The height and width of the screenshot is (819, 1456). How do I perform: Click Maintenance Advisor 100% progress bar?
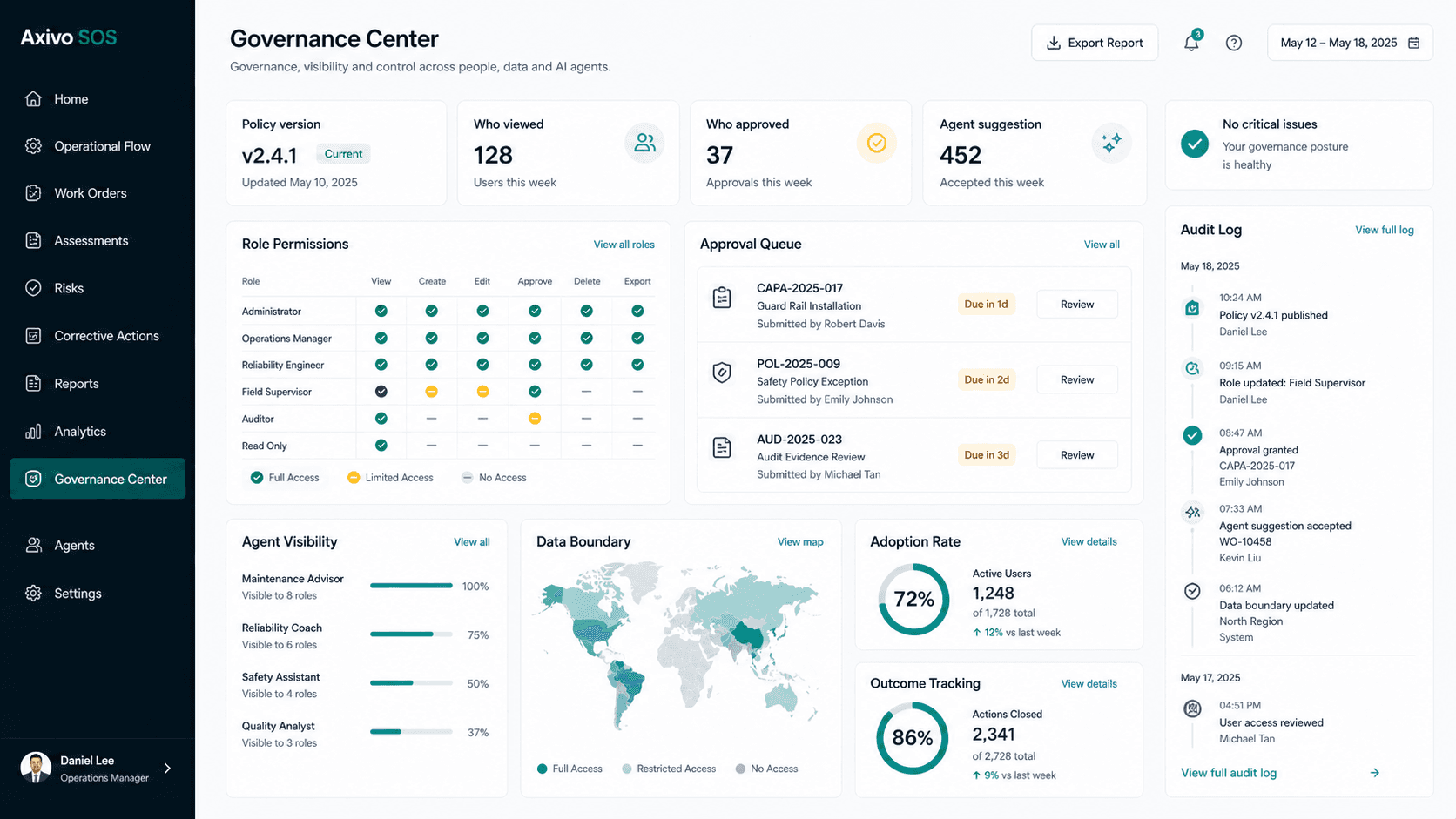(411, 586)
